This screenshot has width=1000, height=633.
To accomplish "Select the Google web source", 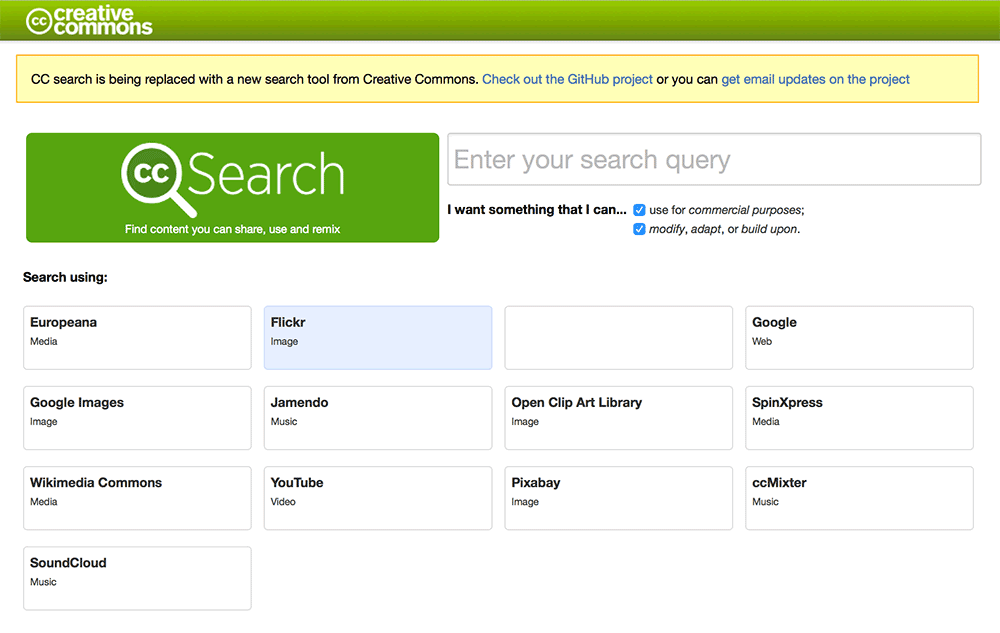I will click(859, 338).
